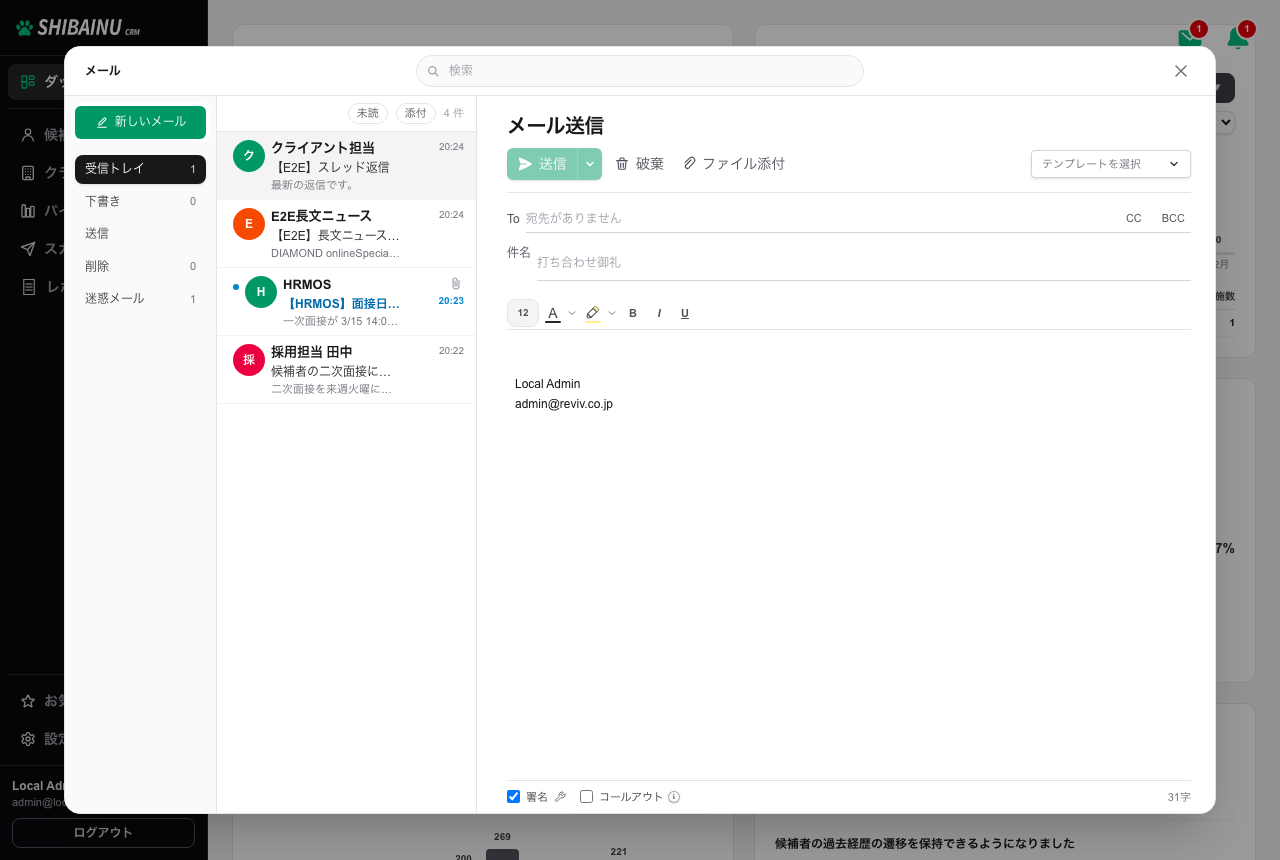Viewport: 1280px width, 860px height.
Task: Toggle italic formatting
Action: tap(659, 313)
